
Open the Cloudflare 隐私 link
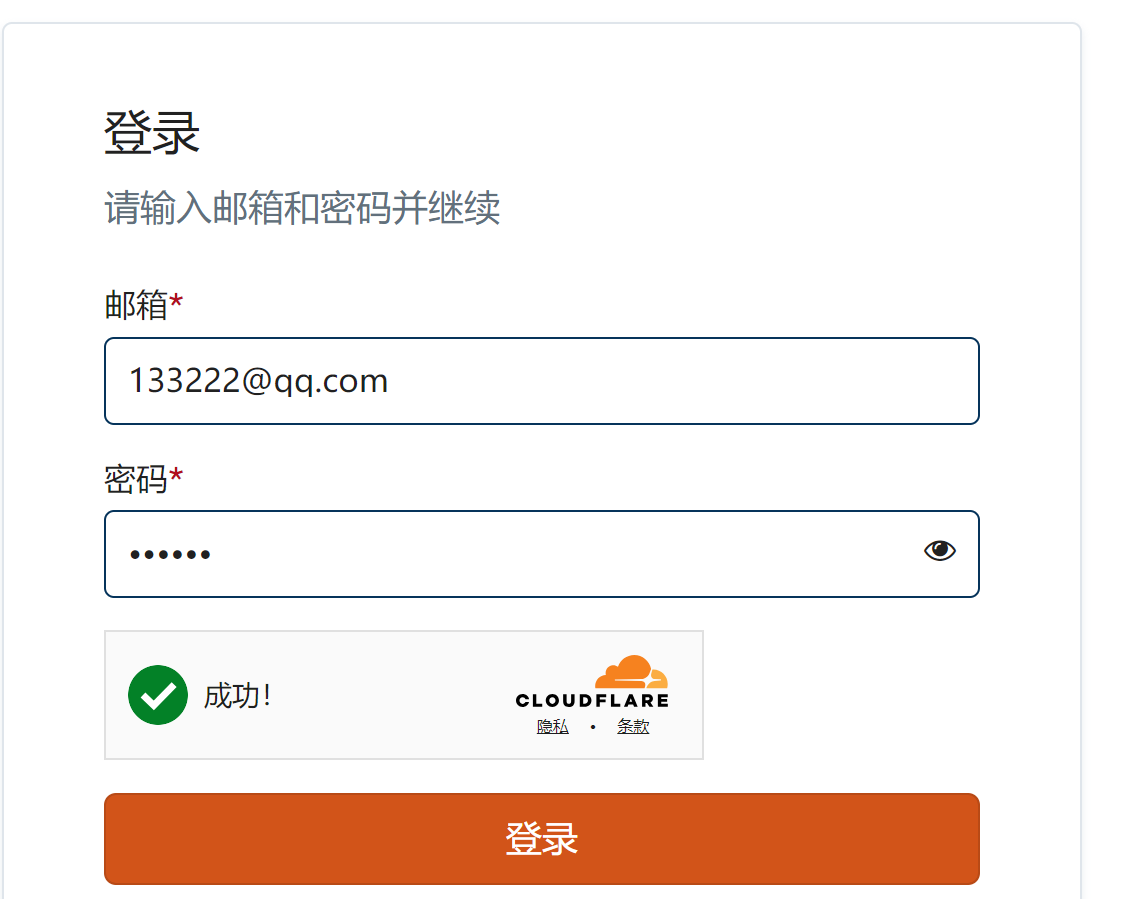coord(552,727)
